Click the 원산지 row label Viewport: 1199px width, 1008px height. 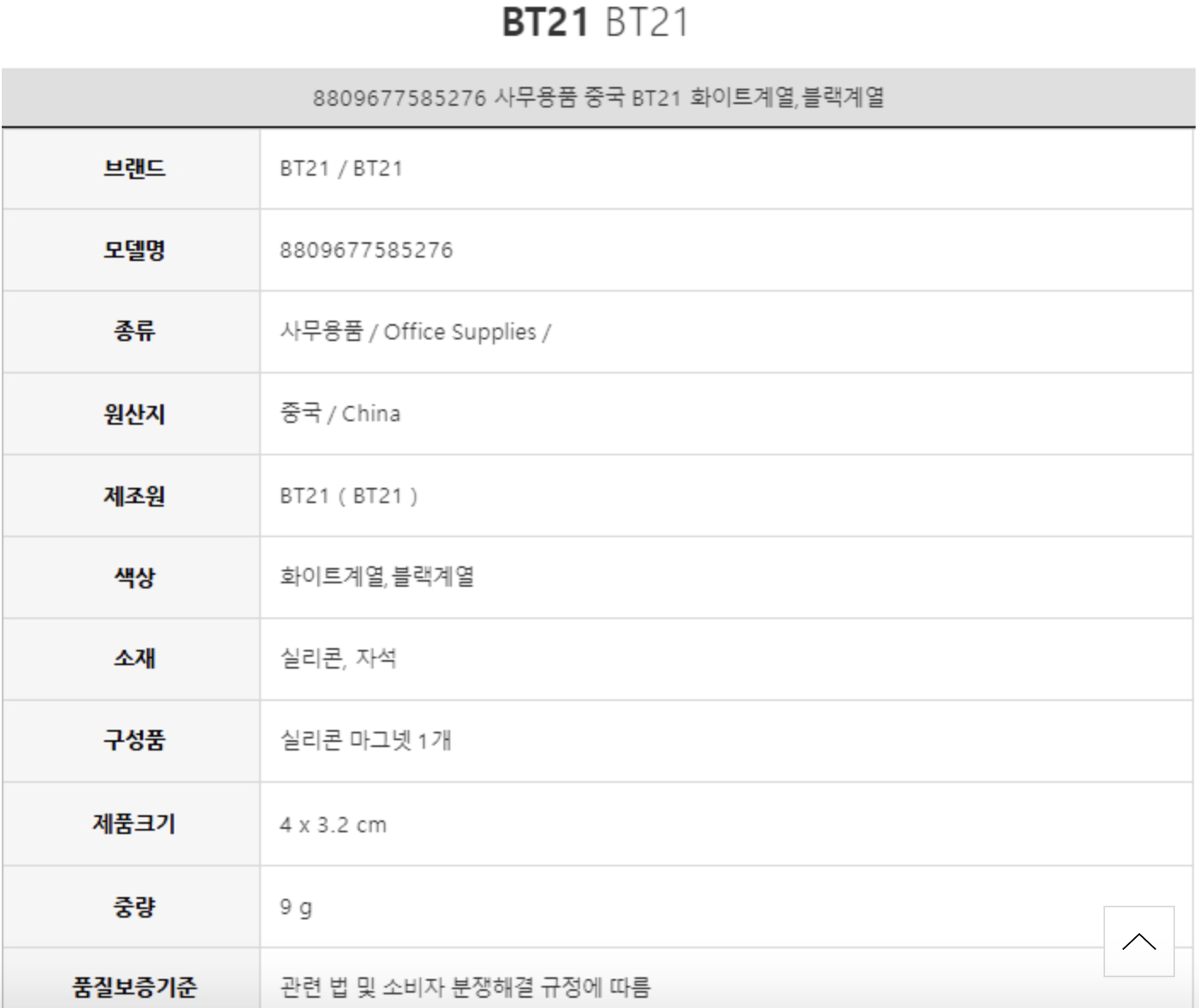click(x=134, y=414)
